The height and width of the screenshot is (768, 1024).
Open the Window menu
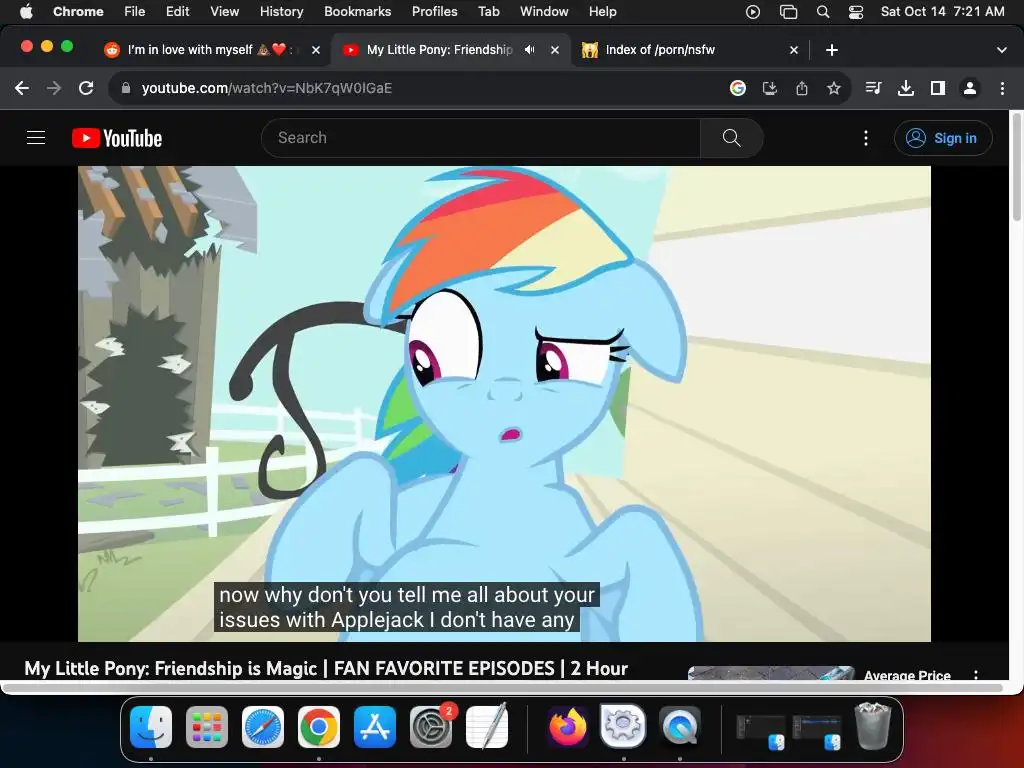coord(544,11)
